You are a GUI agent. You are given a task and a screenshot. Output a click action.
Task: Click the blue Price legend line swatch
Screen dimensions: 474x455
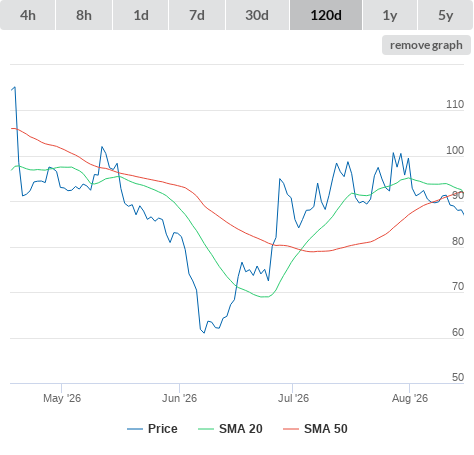tap(135, 429)
